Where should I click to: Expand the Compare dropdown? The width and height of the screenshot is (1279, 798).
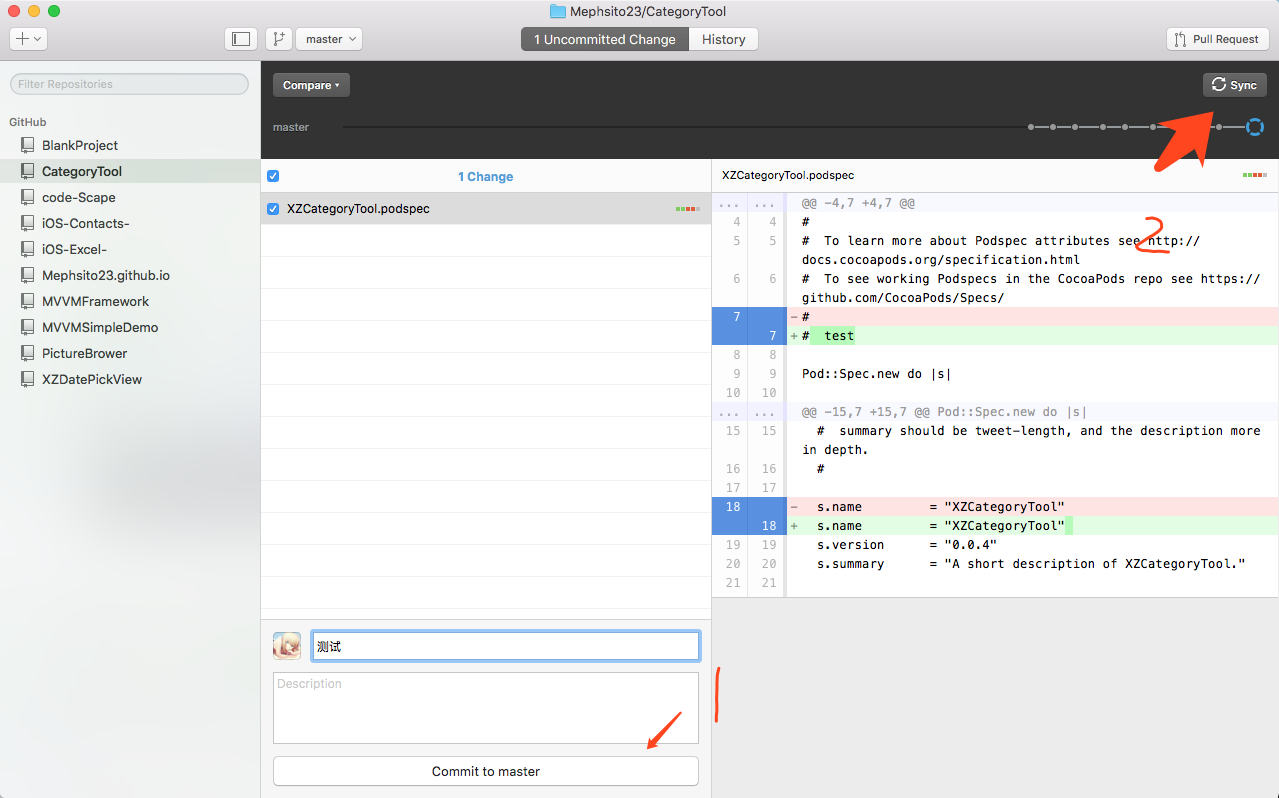coord(311,85)
